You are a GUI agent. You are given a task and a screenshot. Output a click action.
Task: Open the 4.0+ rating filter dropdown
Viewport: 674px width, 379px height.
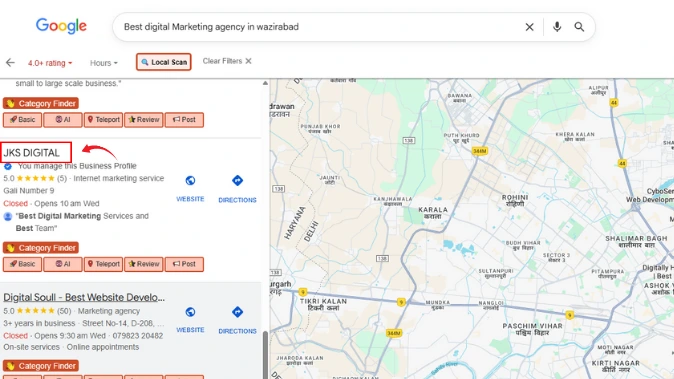click(50, 63)
